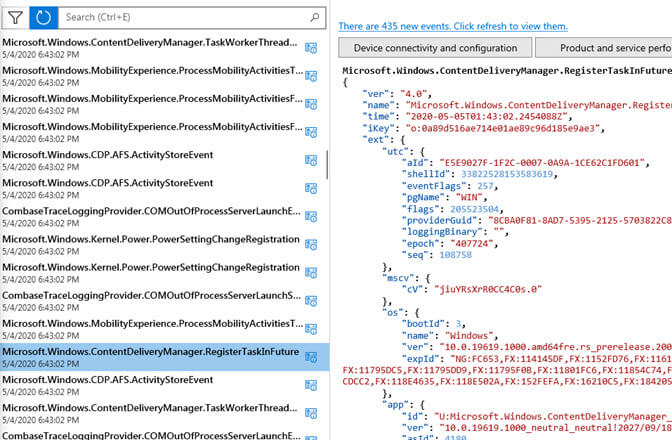Image resolution: width=672 pixels, height=440 pixels.
Task: Select the first Kernel.Power.PowerSettingChangeRegistration event
Action: click(165, 245)
